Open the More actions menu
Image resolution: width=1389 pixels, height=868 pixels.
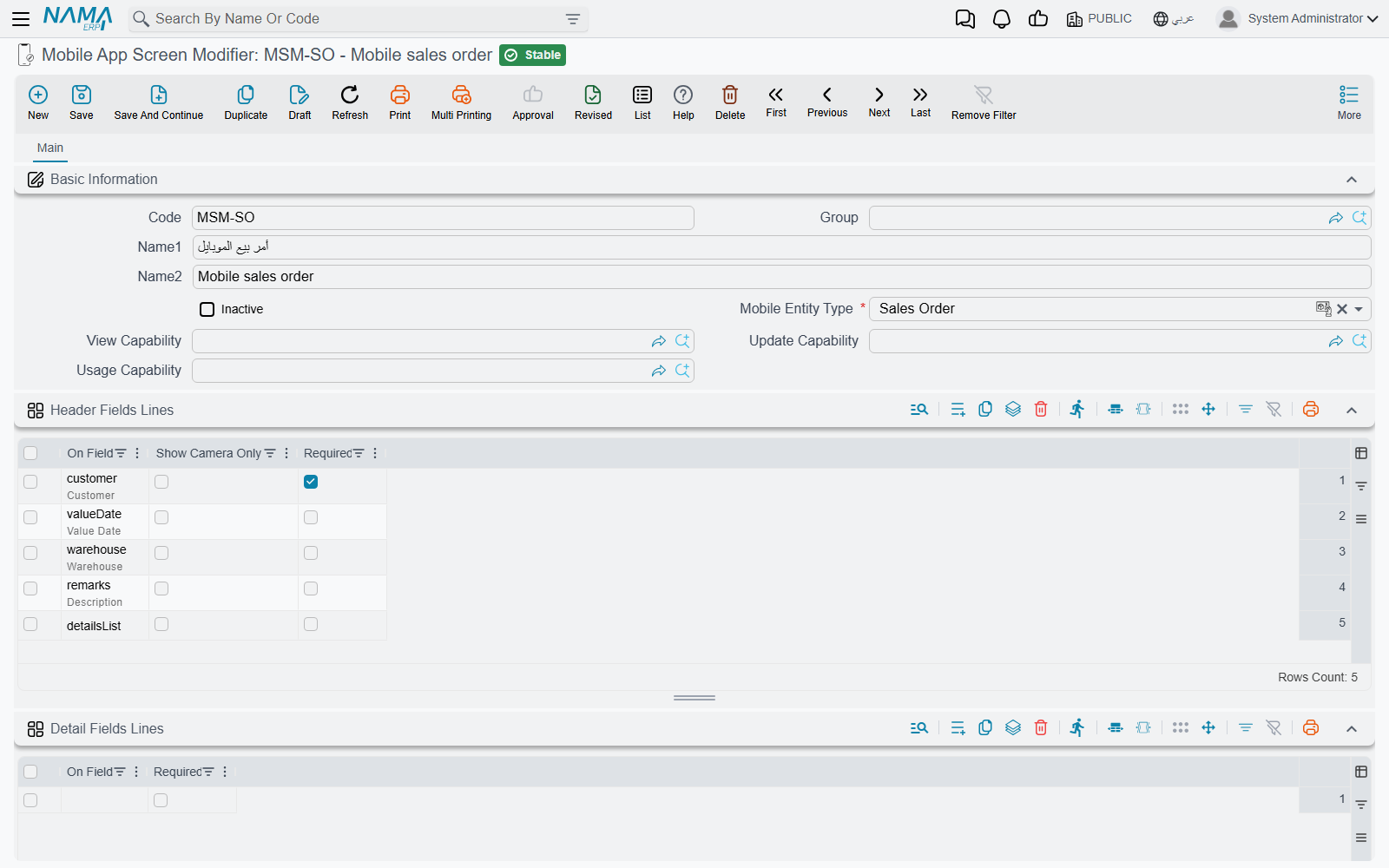pyautogui.click(x=1349, y=102)
